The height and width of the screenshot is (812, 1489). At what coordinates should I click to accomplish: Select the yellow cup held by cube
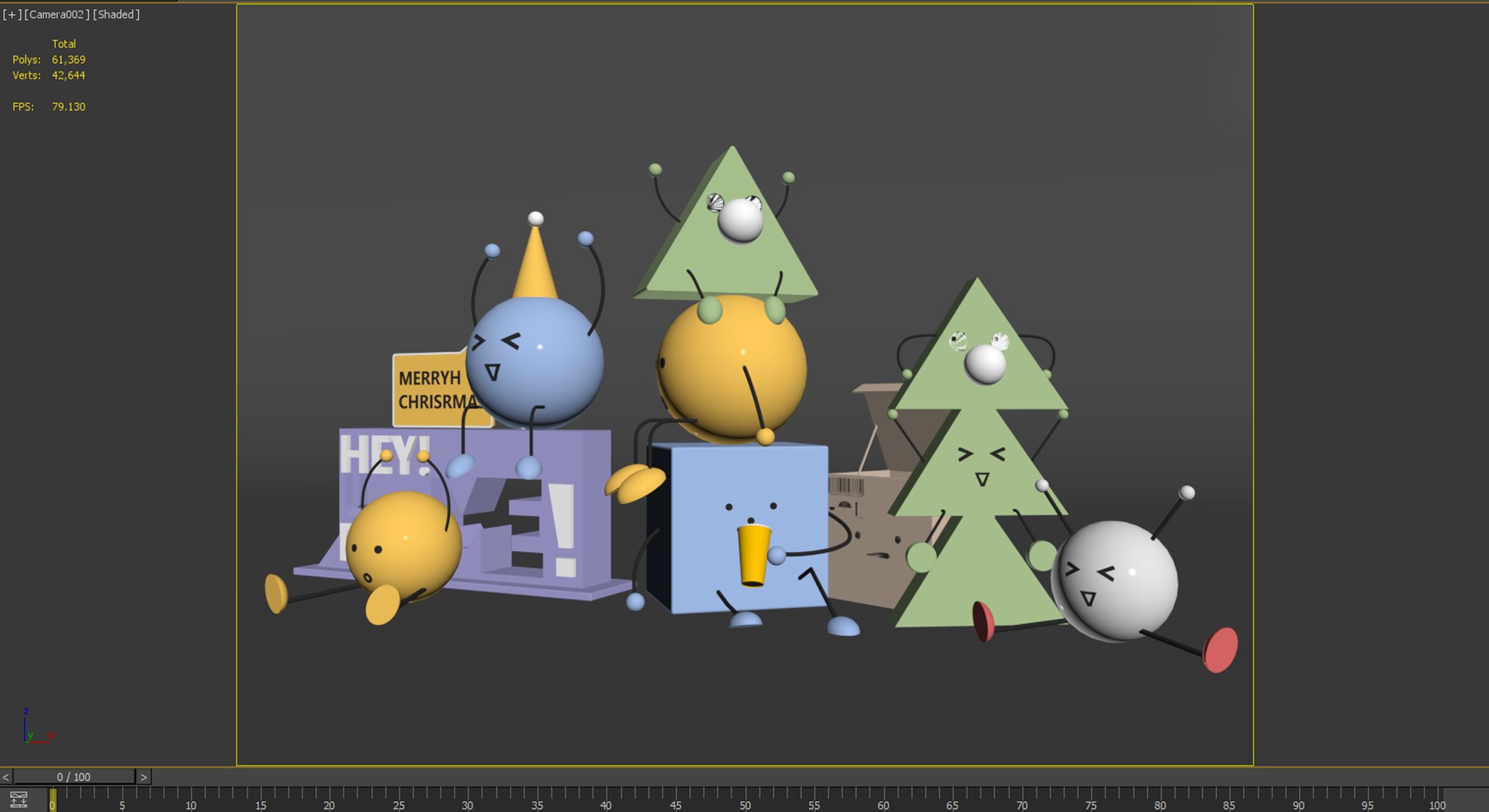pyautogui.click(x=753, y=555)
